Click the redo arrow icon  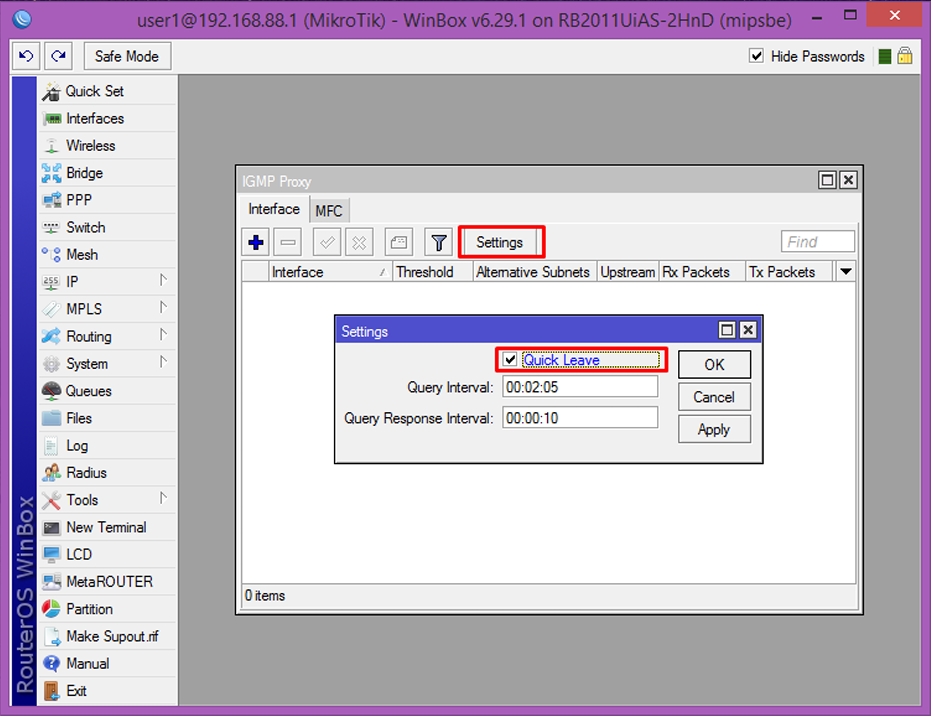click(x=58, y=56)
